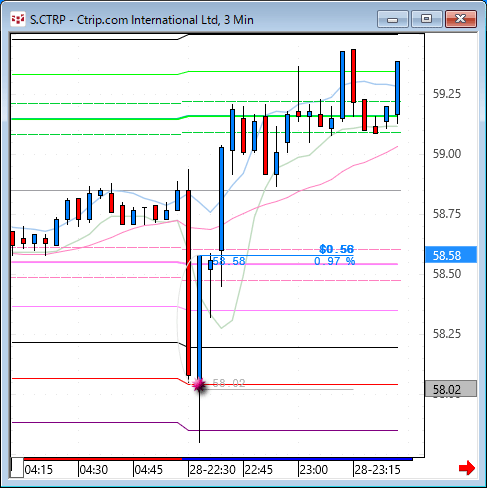Minimize the S.CTRP chart window

[393, 19]
